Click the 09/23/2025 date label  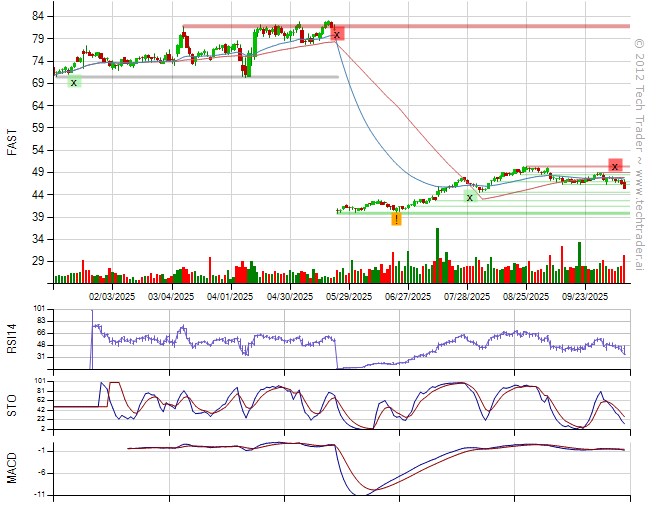(585, 296)
